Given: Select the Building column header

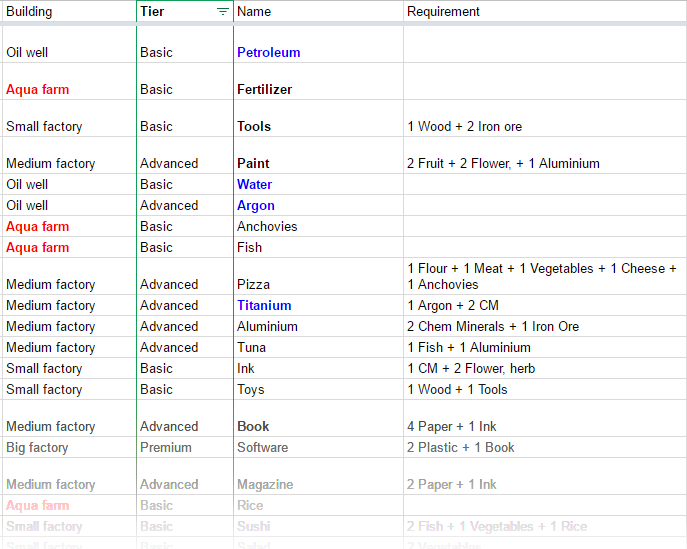Looking at the screenshot, I should coord(68,12).
